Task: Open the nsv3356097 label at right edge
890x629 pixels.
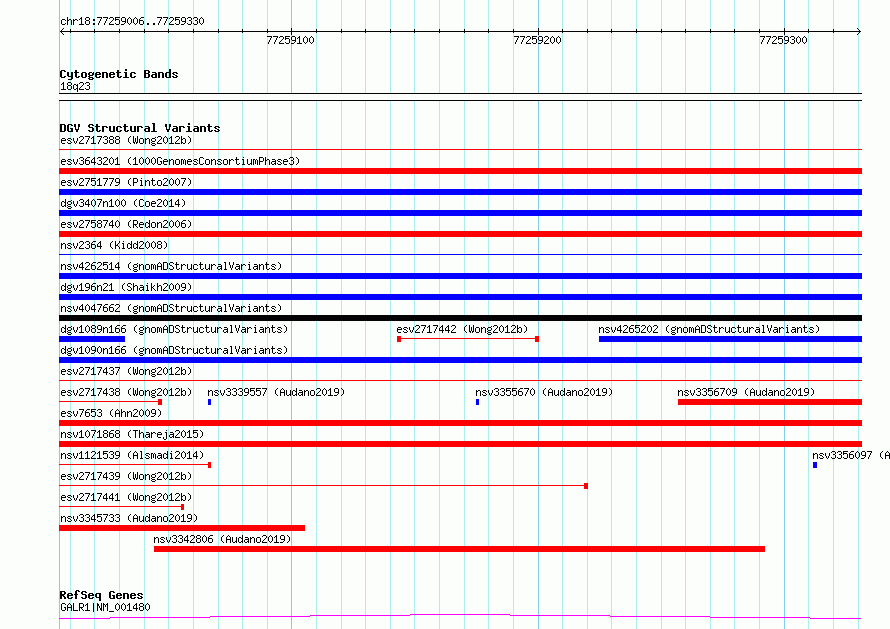Action: point(851,455)
